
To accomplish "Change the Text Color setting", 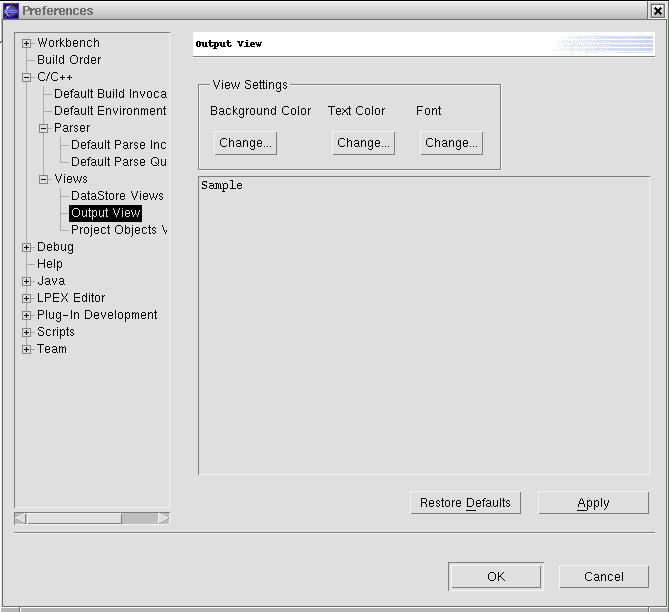I will pyautogui.click(x=363, y=143).
